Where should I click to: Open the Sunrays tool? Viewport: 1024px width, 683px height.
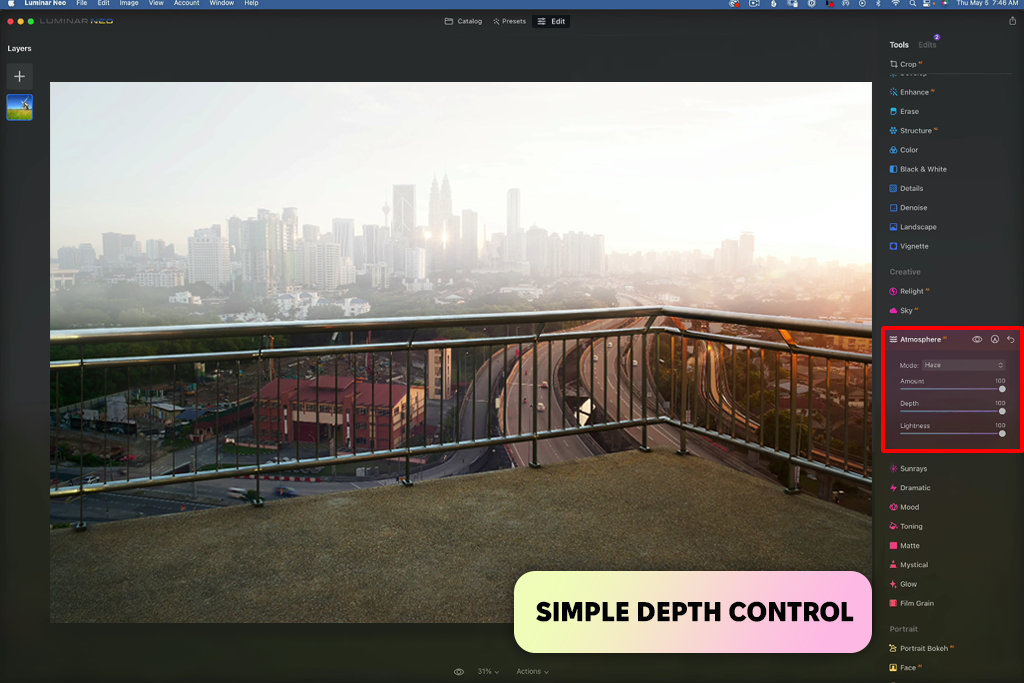pyautogui.click(x=908, y=469)
